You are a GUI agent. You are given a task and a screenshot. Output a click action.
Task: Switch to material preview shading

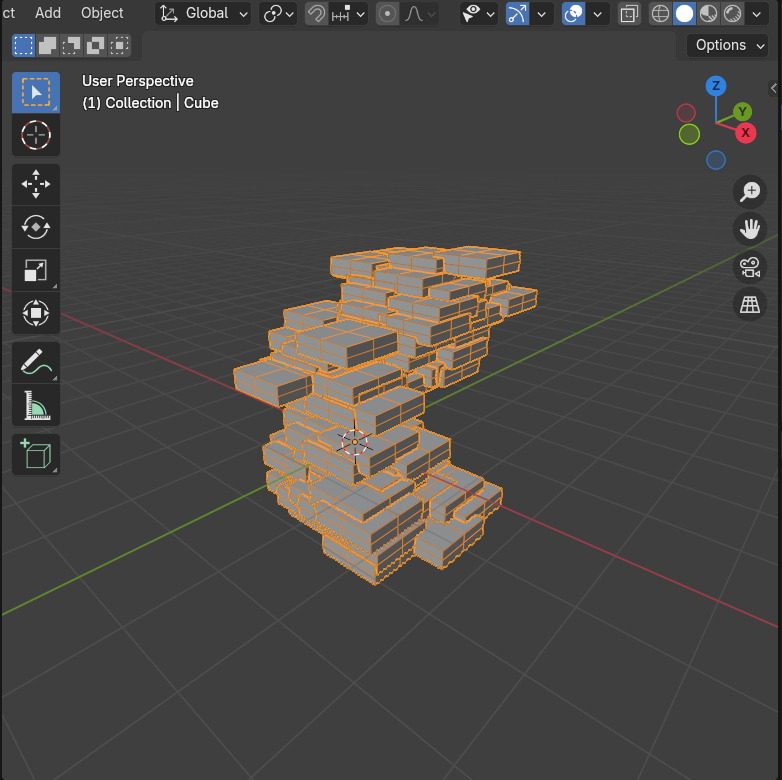(x=708, y=13)
